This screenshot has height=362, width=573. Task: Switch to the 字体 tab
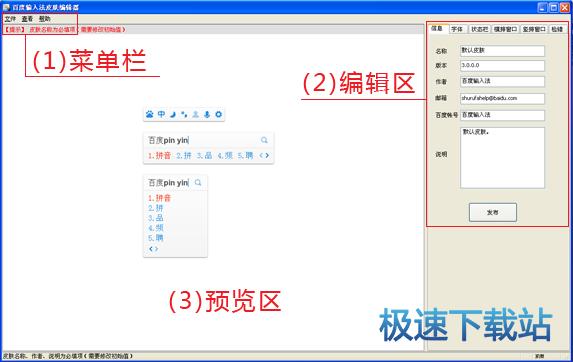(457, 29)
